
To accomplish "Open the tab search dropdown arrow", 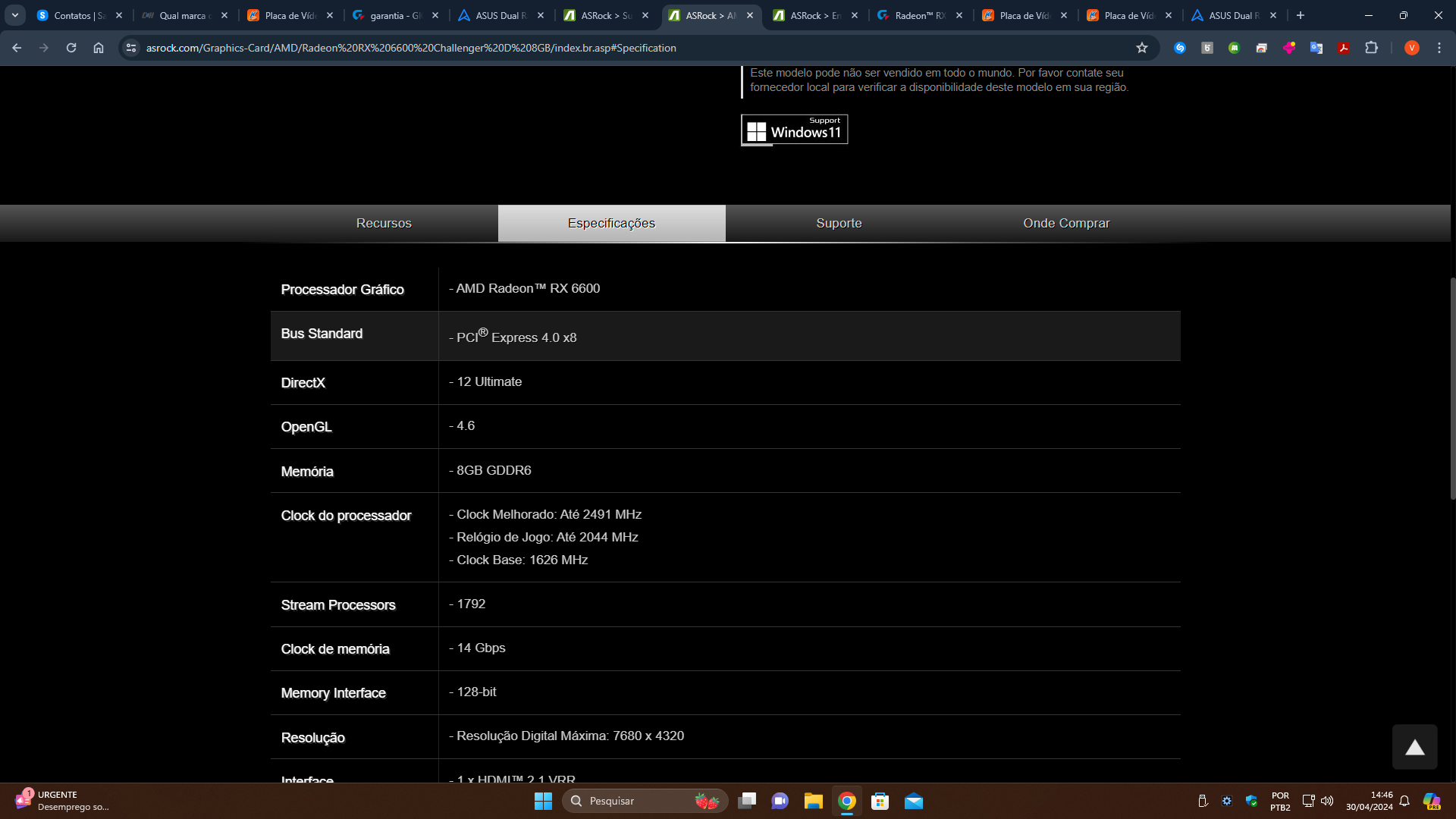I will pos(15,15).
